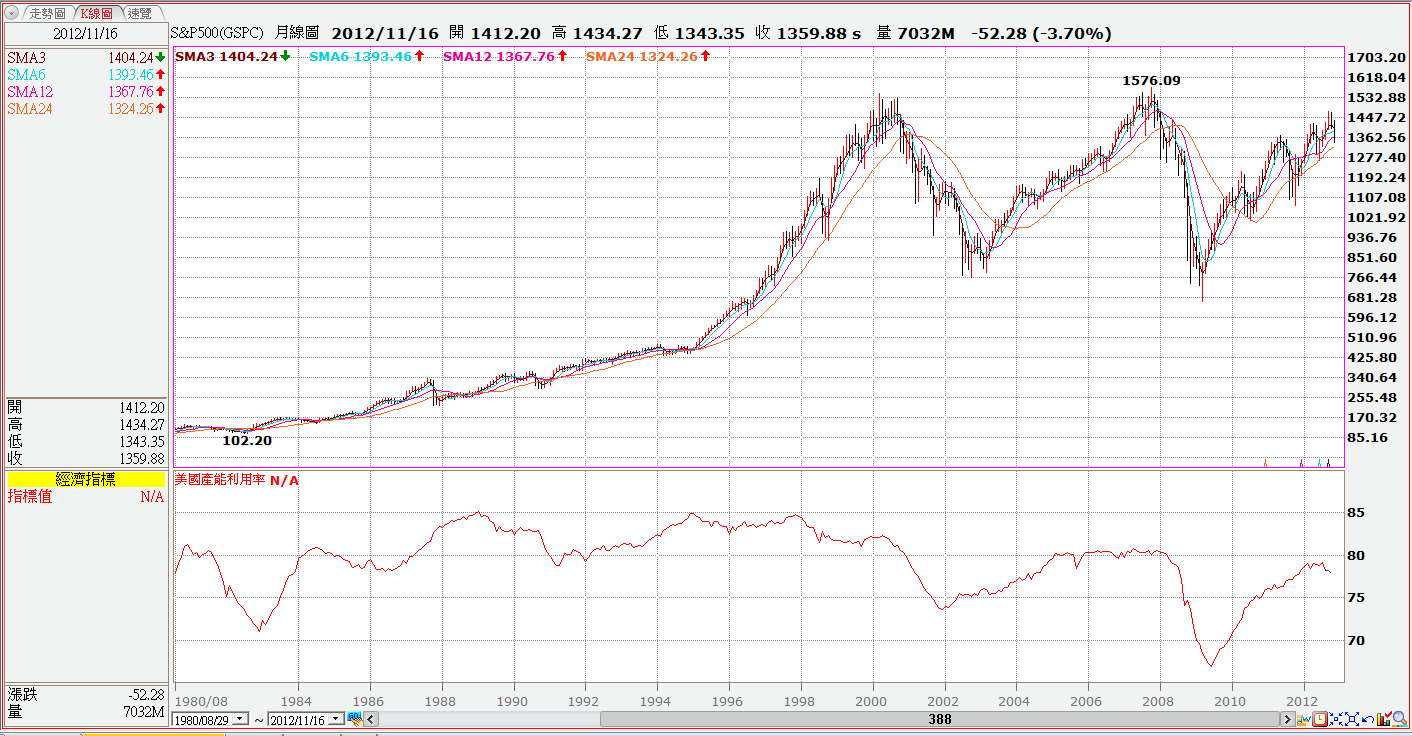Click the S&P500(GSPC) title text
The width and height of the screenshot is (1412, 736).
pos(217,34)
